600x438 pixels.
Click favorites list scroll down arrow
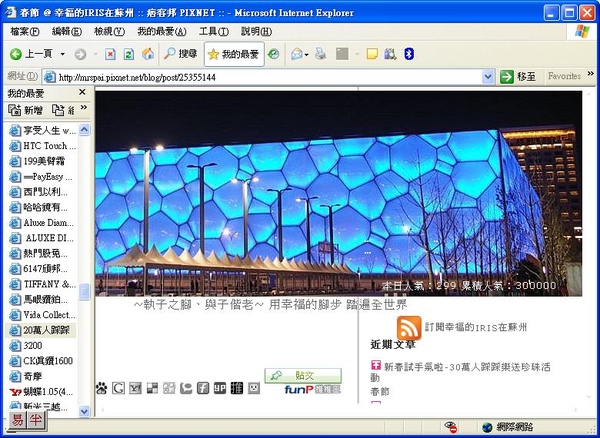84,412
